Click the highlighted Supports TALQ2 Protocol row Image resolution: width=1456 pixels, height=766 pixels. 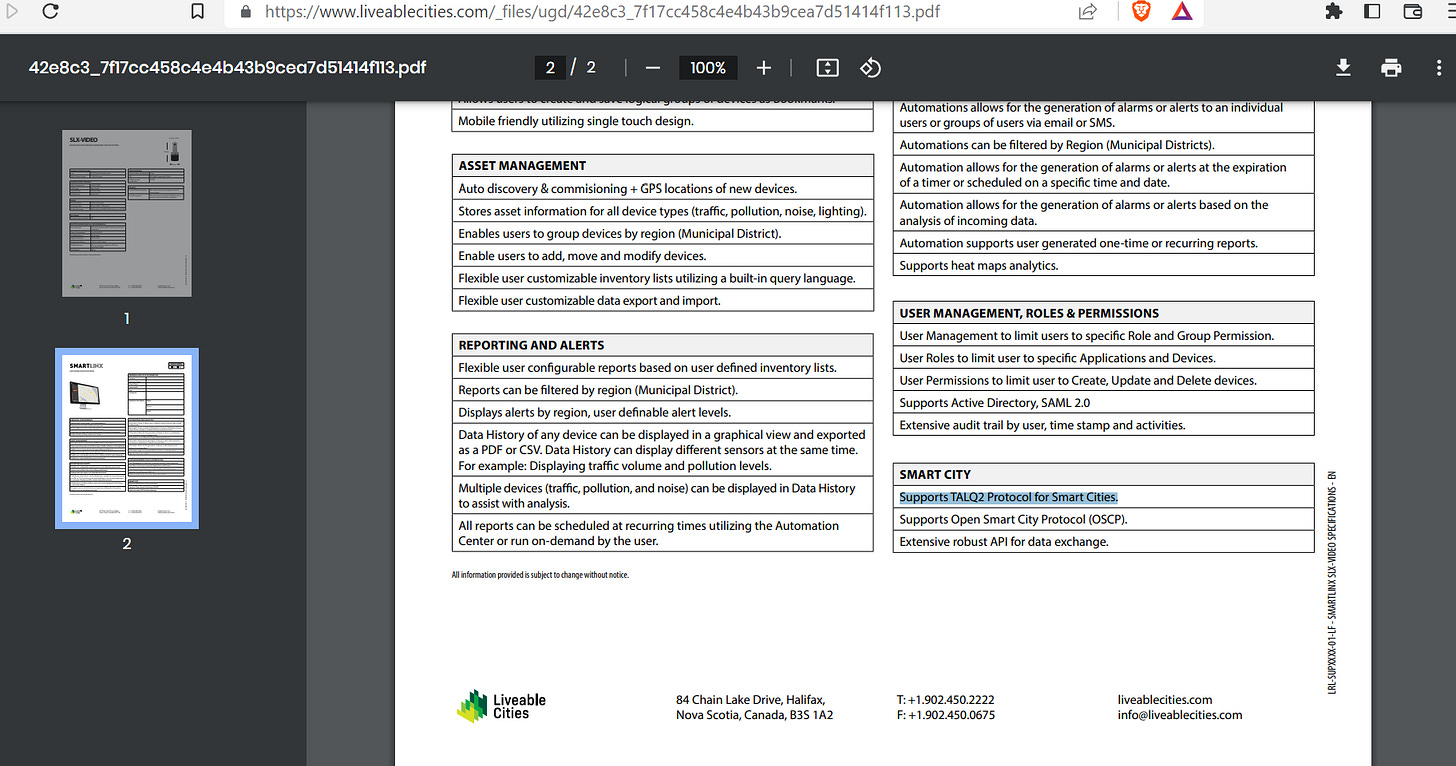click(x=1103, y=497)
